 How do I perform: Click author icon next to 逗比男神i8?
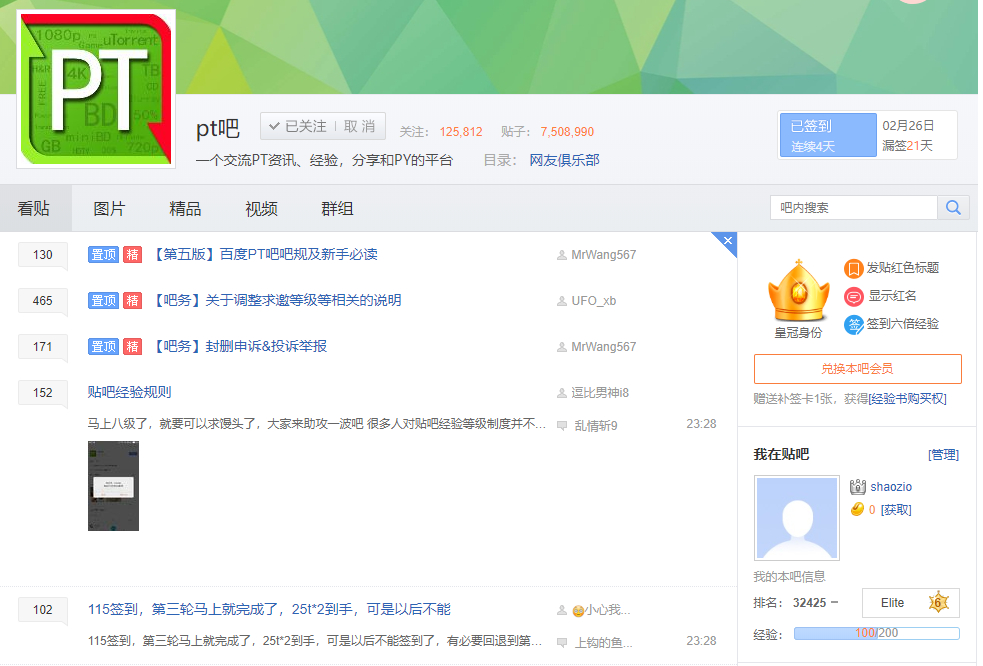pyautogui.click(x=562, y=393)
